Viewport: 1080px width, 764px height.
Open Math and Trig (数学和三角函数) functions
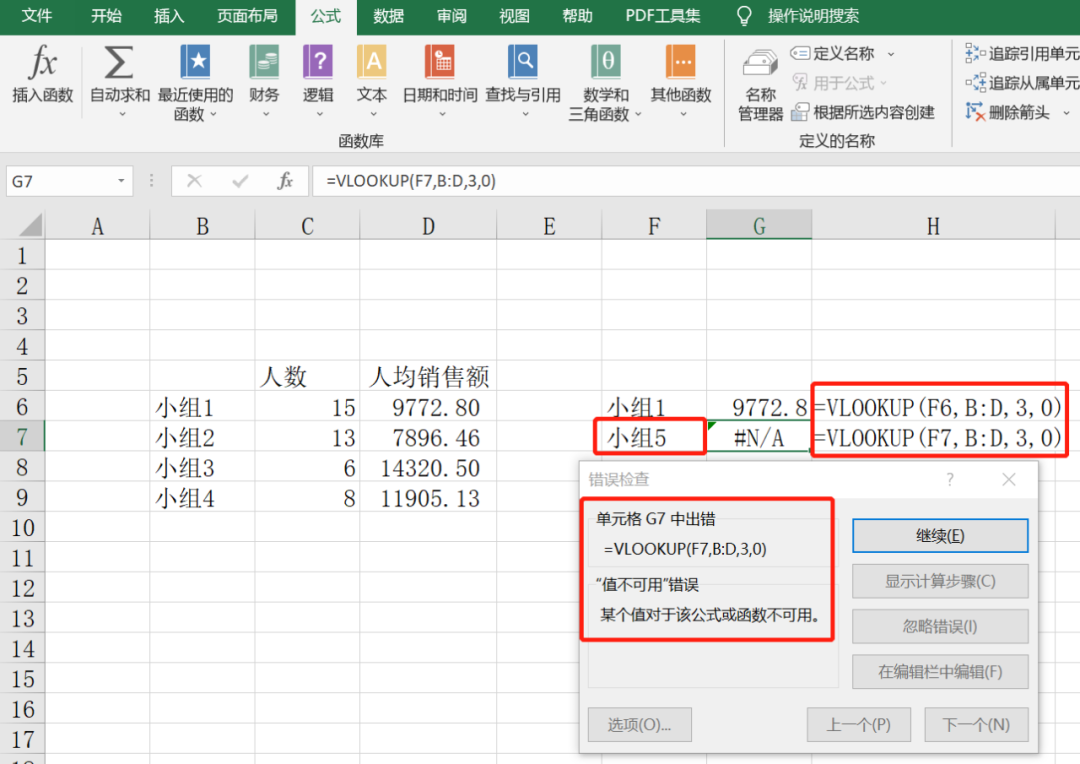605,83
